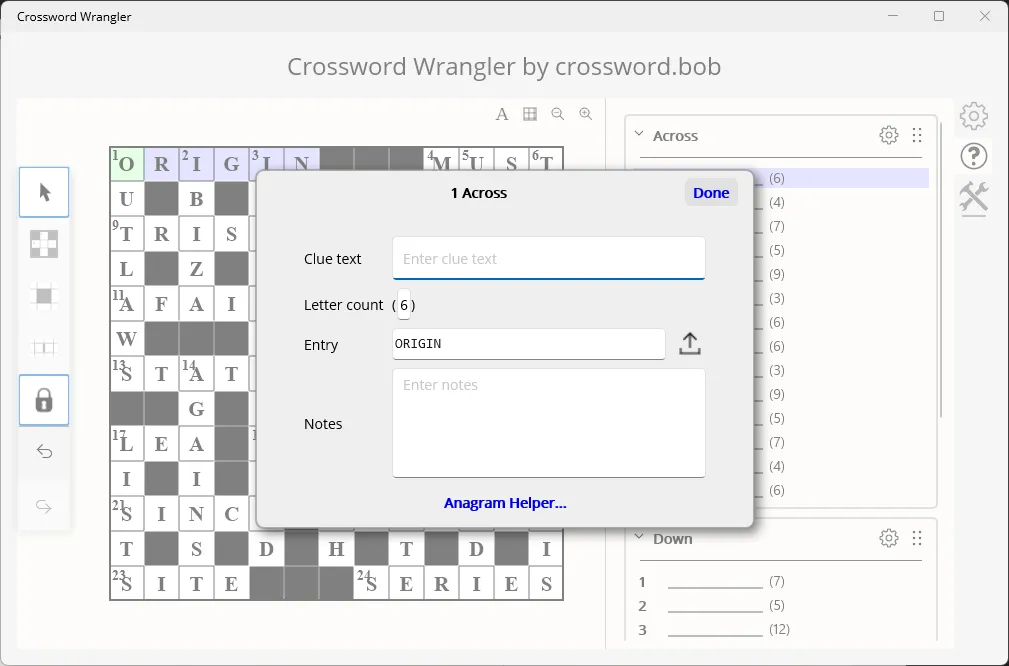Screen dimensions: 1009x666
Task: Click the grid cell numbered 17
Action: pos(127,443)
